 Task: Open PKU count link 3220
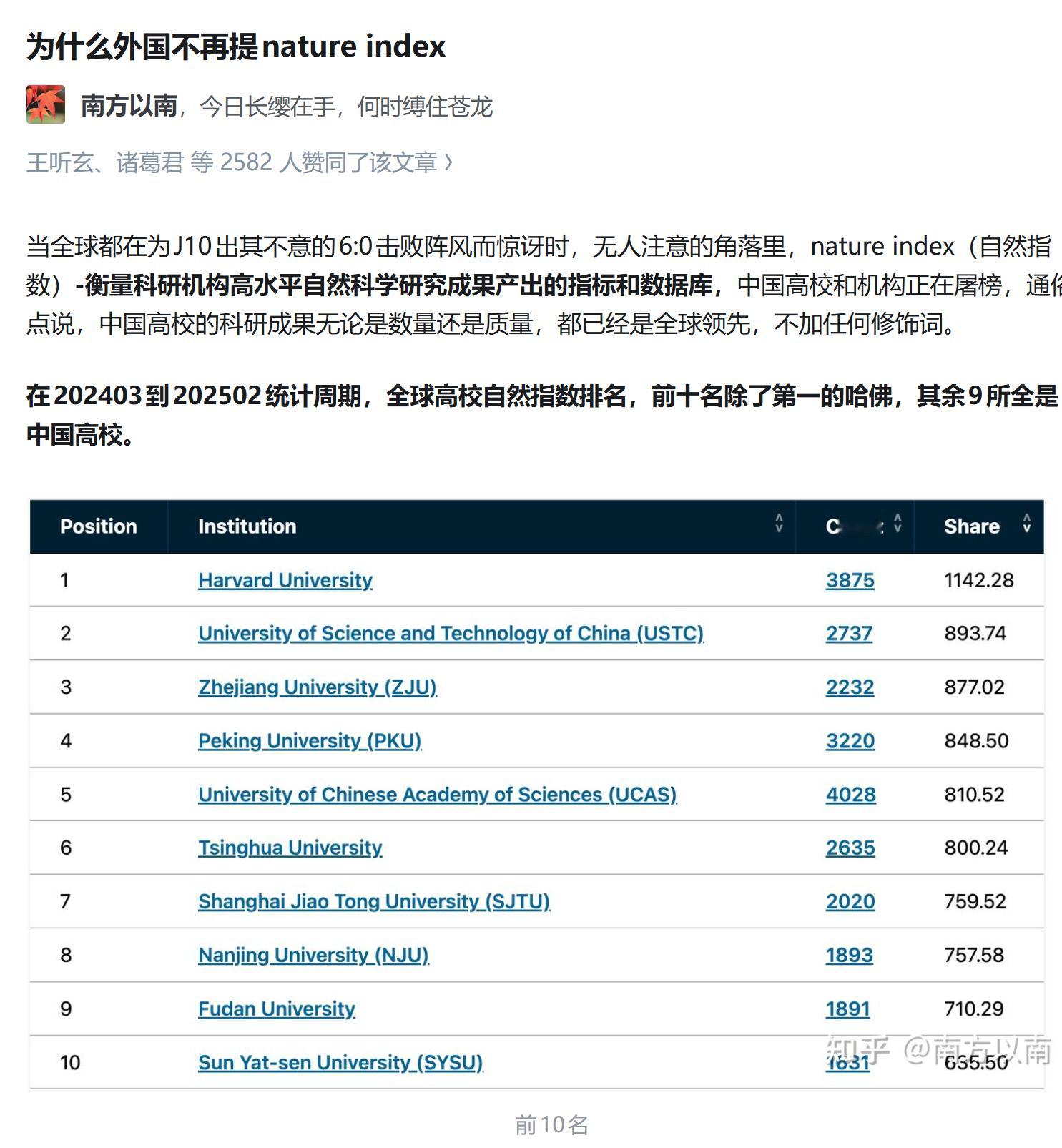(850, 741)
